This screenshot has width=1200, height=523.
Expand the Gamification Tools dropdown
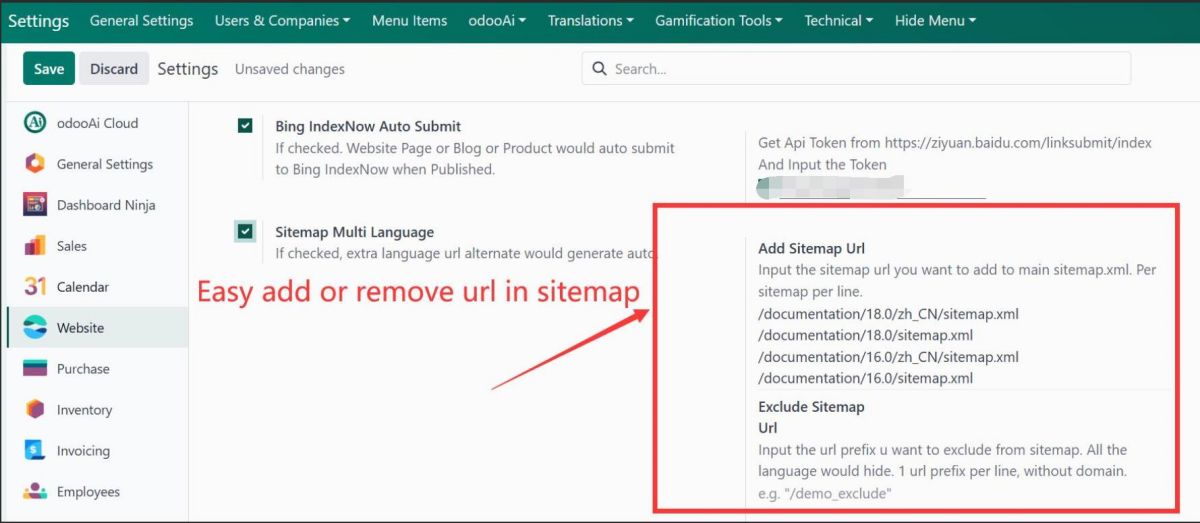click(x=720, y=20)
